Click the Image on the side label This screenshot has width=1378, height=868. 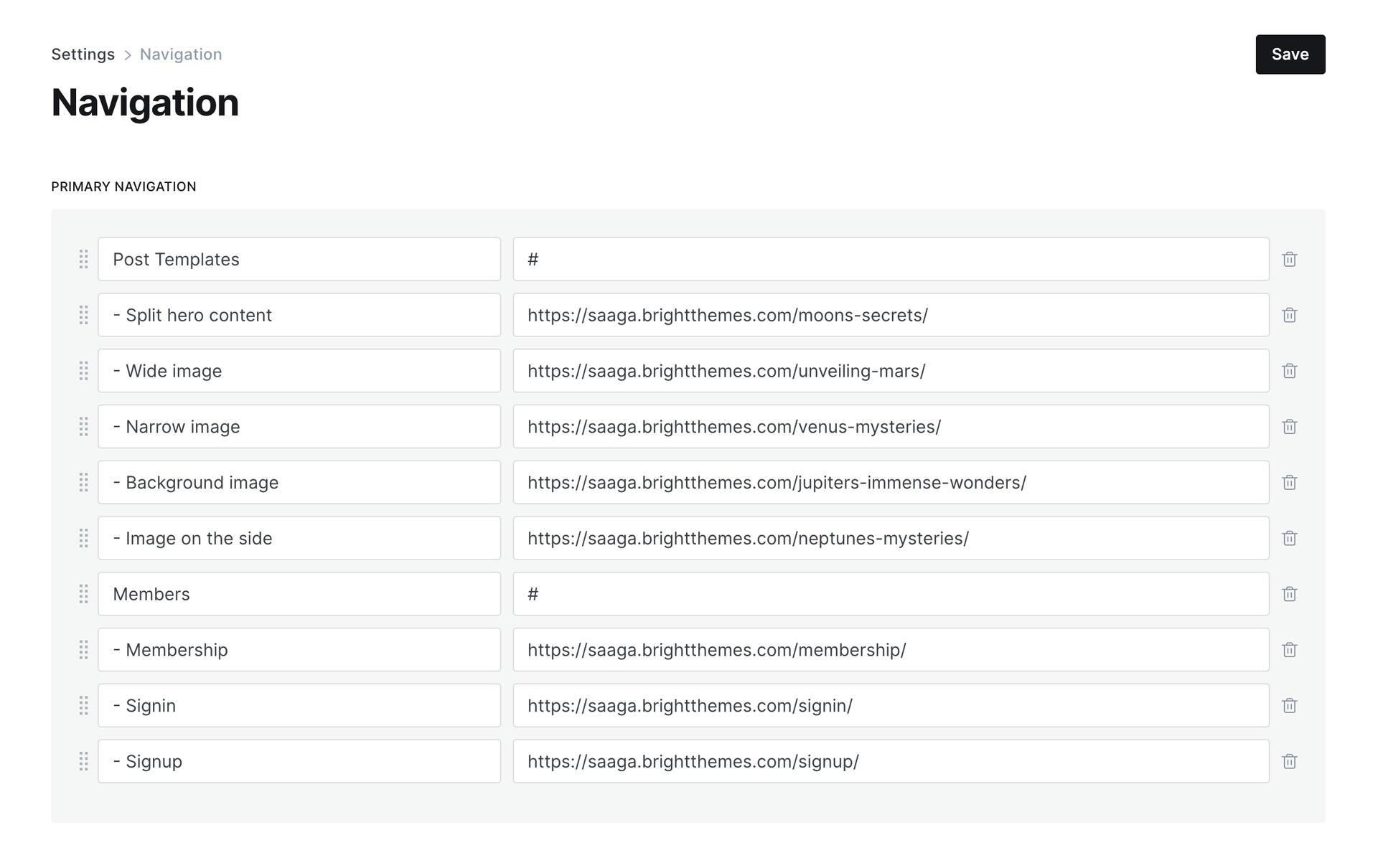coord(299,538)
